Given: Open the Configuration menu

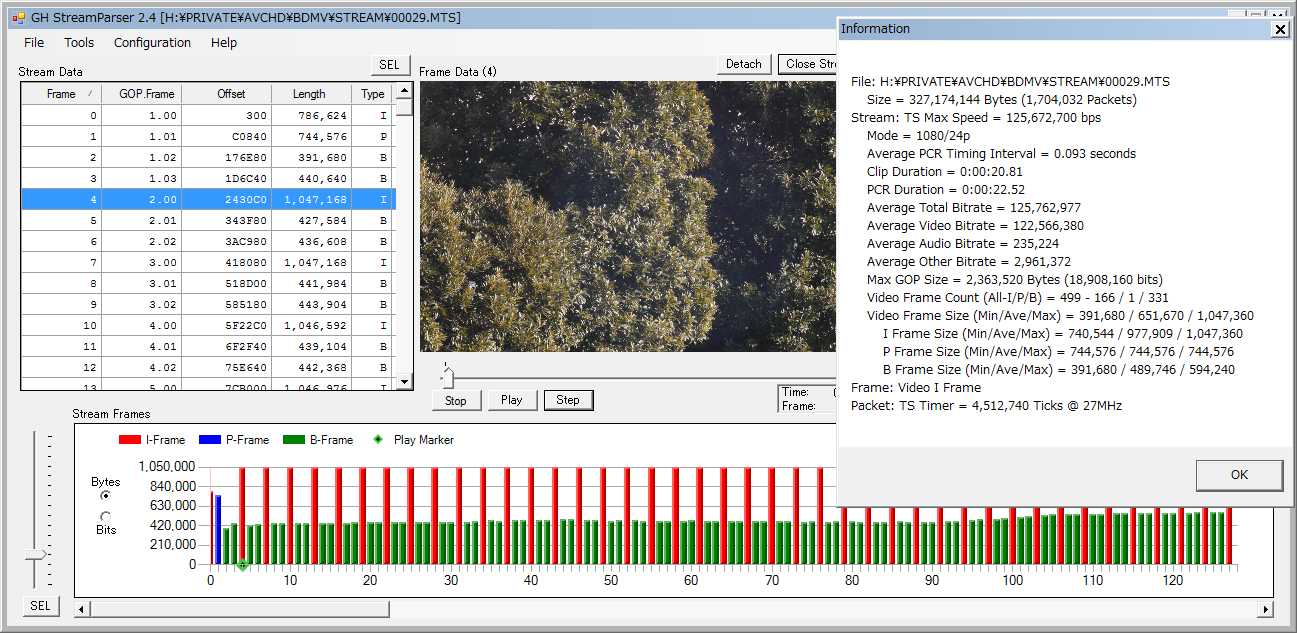Looking at the screenshot, I should point(152,43).
